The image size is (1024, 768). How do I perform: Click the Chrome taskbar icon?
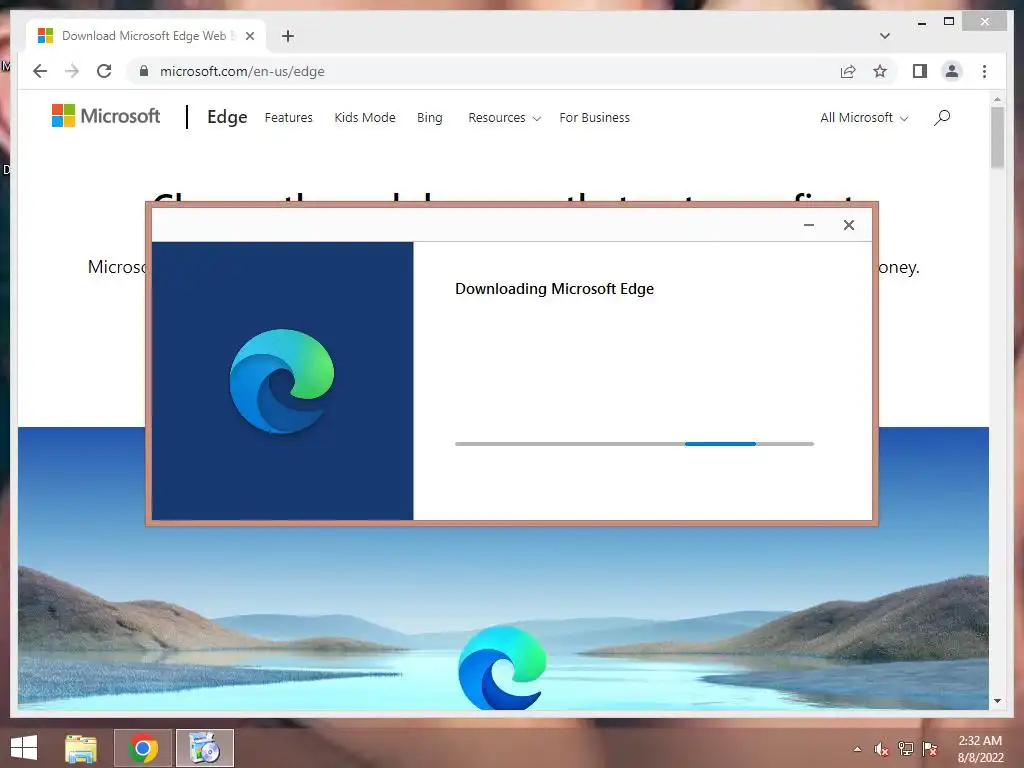[143, 748]
